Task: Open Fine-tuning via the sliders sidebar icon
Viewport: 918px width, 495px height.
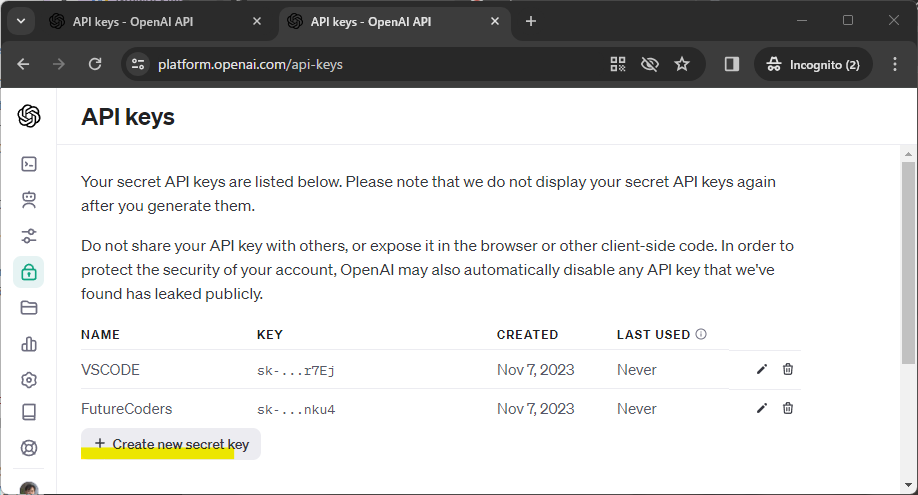Action: tap(29, 236)
